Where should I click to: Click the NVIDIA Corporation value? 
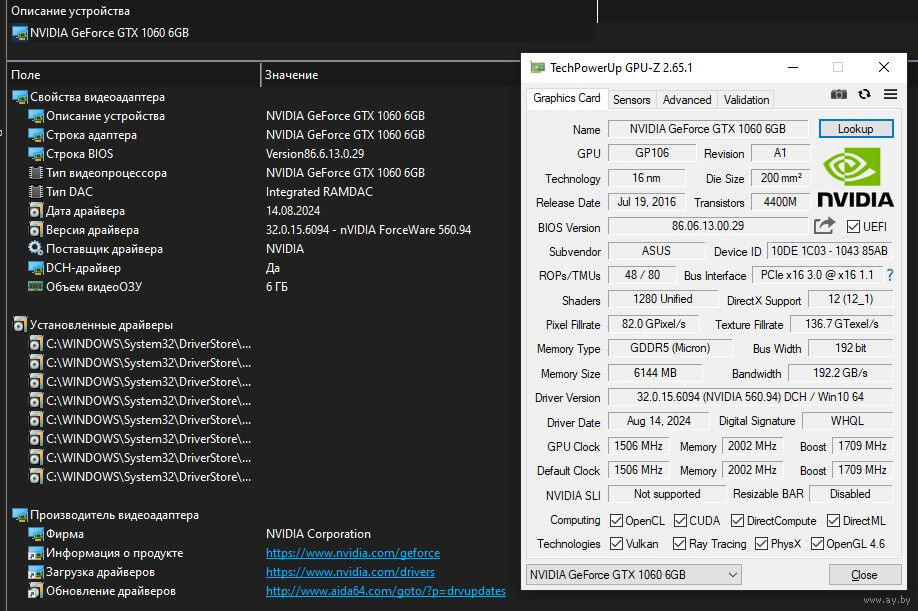click(318, 534)
